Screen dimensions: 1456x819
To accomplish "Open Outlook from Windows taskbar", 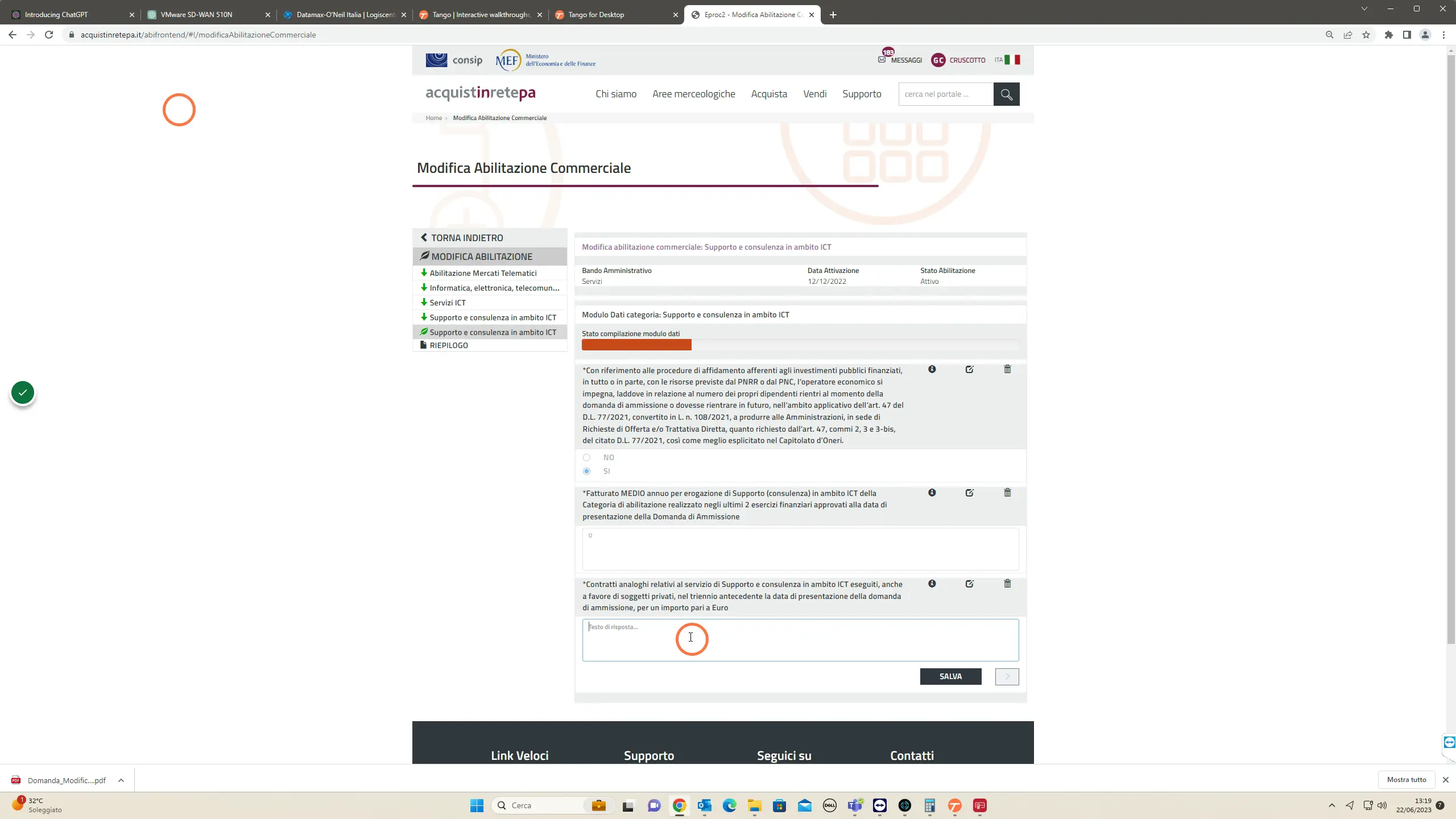I will click(x=704, y=805).
